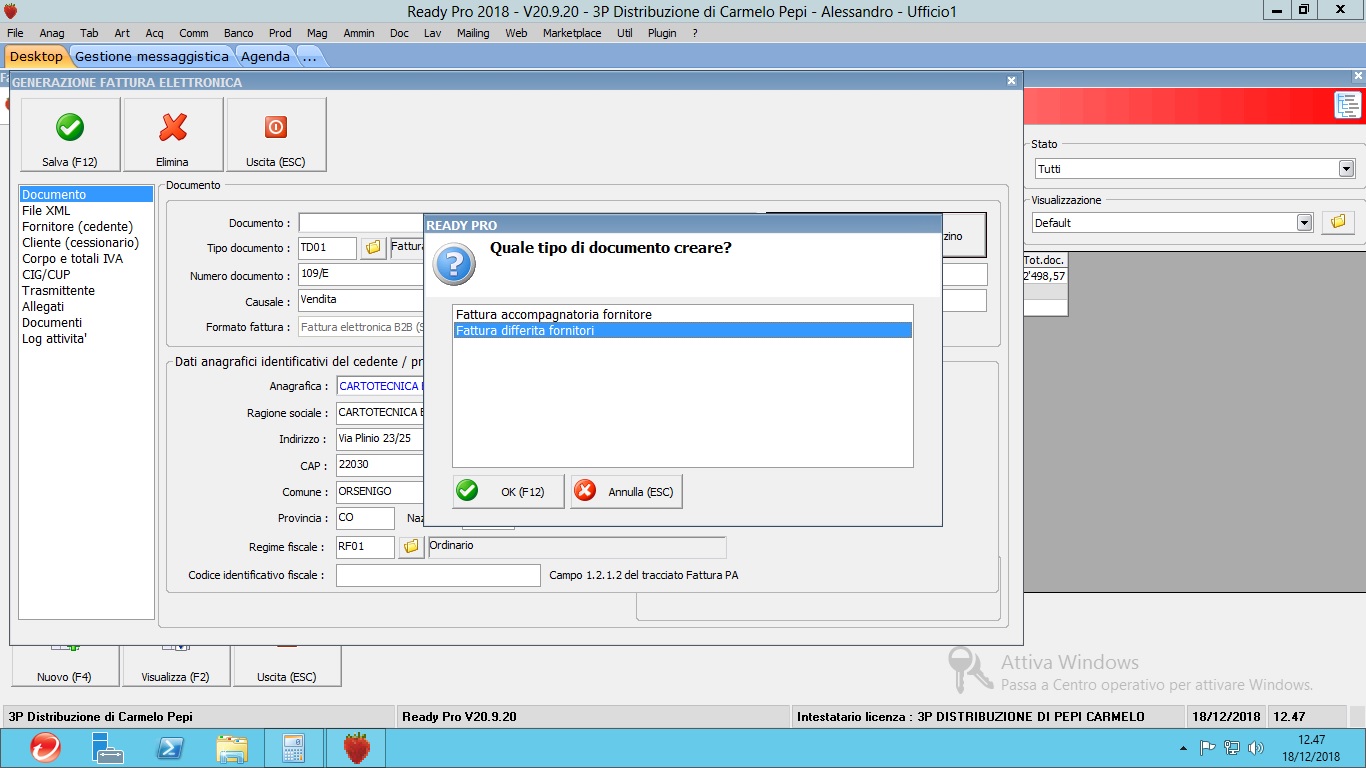Click the volume speaker tray icon
Viewport: 1366px width, 768px height.
[x=1256, y=748]
